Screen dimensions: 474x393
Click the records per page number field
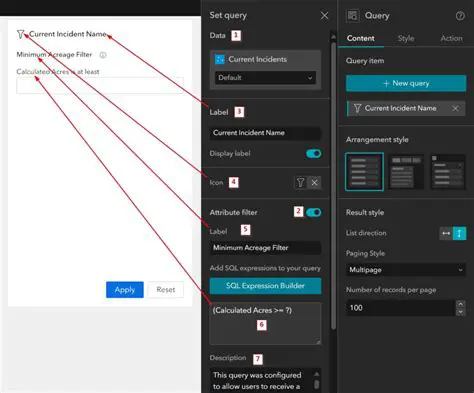tap(401, 308)
